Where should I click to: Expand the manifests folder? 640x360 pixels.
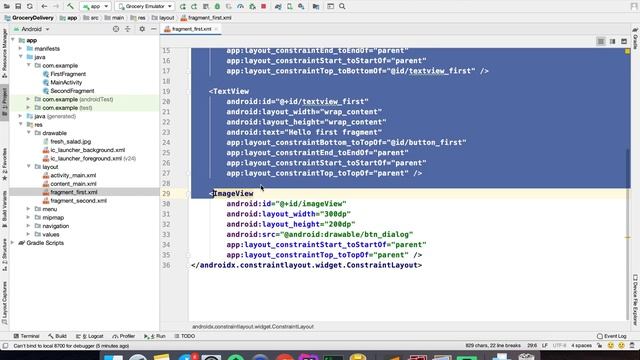click(21, 49)
